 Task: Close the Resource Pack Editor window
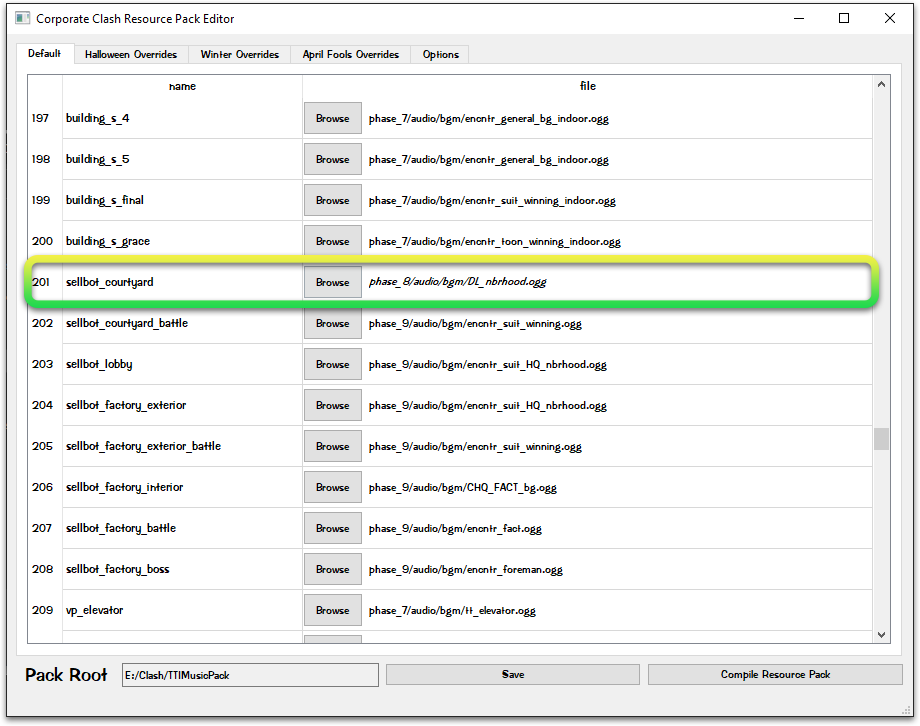click(889, 18)
